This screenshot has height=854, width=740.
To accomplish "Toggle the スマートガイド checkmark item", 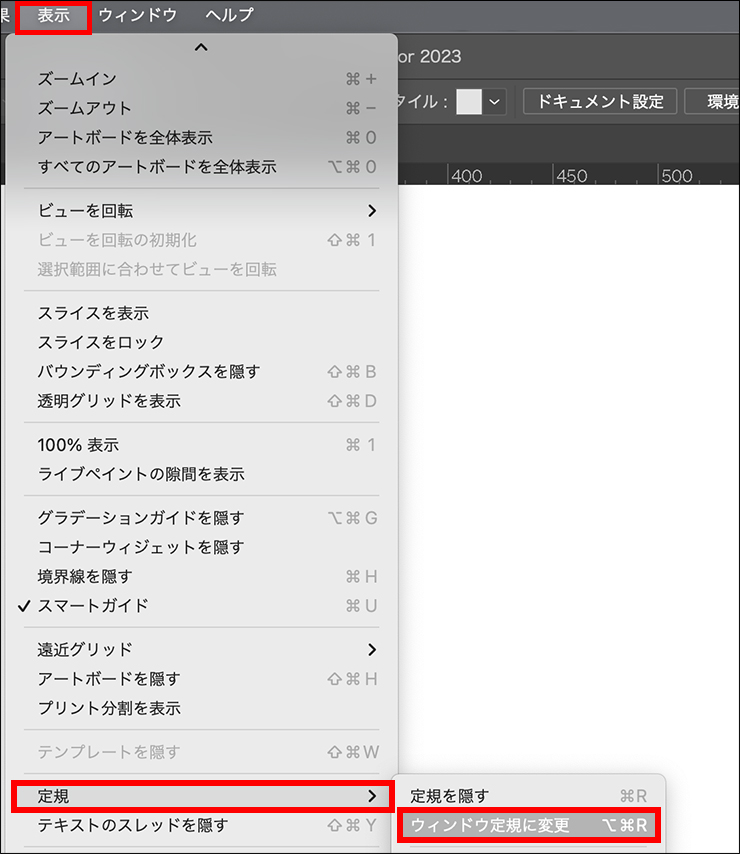I will tap(93, 606).
